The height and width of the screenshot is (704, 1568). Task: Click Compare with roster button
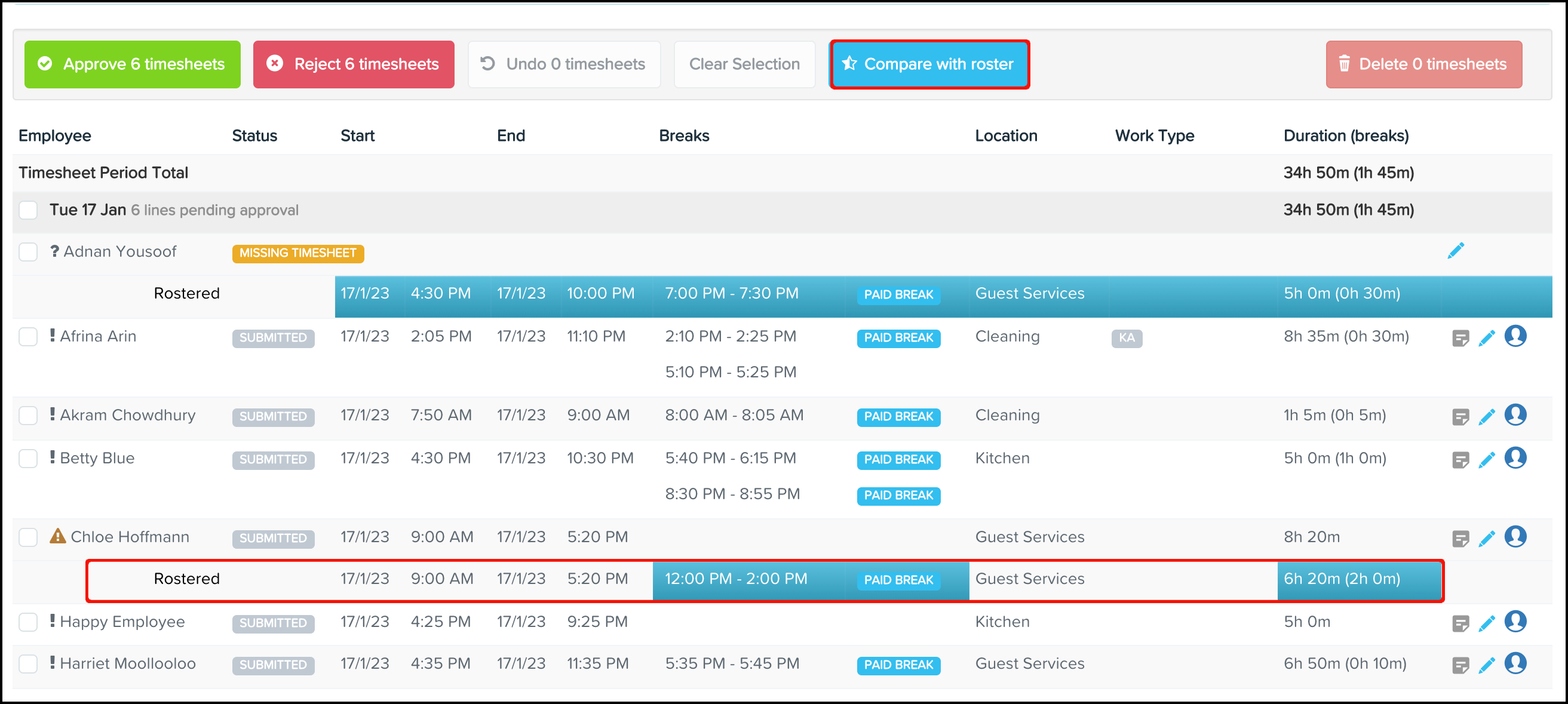tap(929, 64)
